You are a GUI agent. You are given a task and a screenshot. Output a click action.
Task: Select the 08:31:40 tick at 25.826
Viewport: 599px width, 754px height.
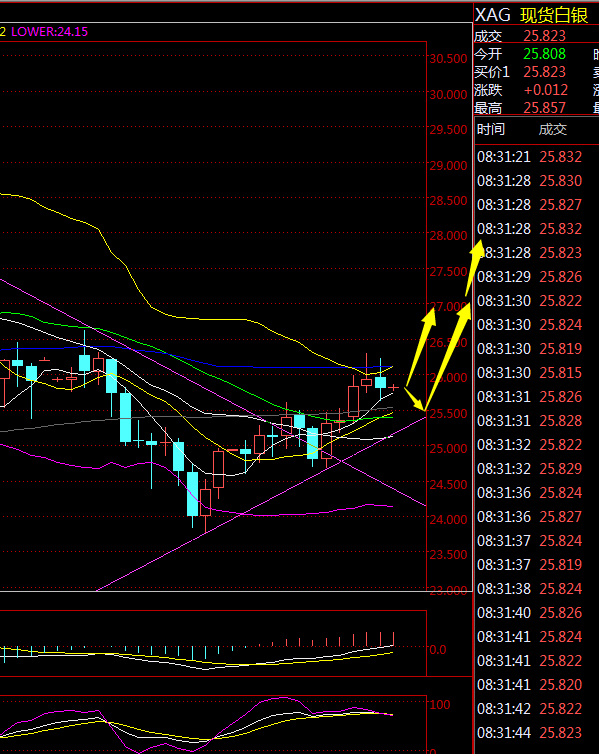pos(529,613)
